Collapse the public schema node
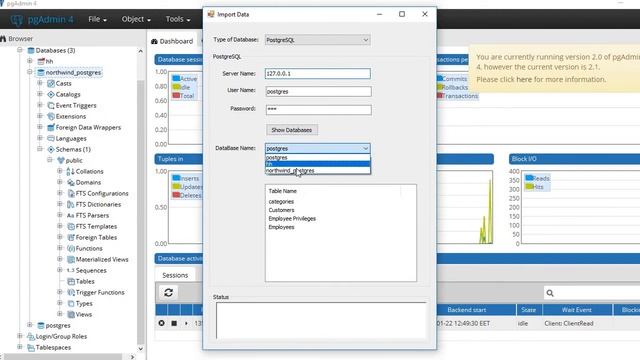This screenshot has height=360, width=640. (x=50, y=160)
